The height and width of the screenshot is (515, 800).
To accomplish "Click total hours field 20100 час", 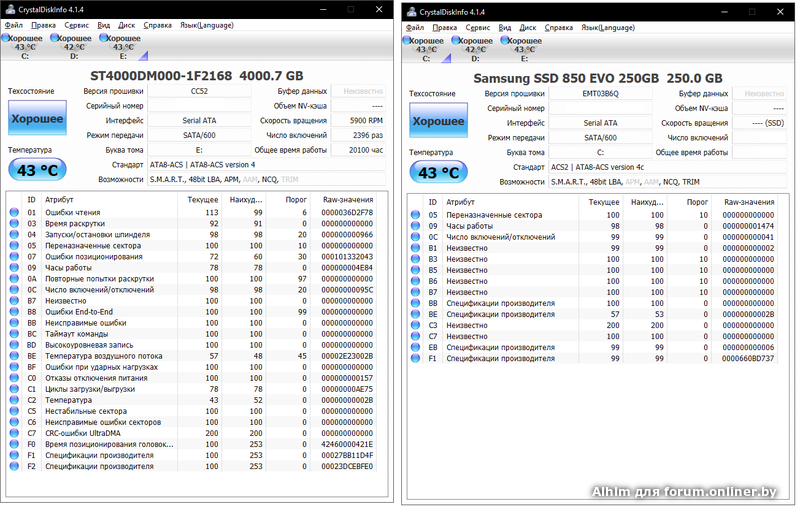I will pos(358,150).
